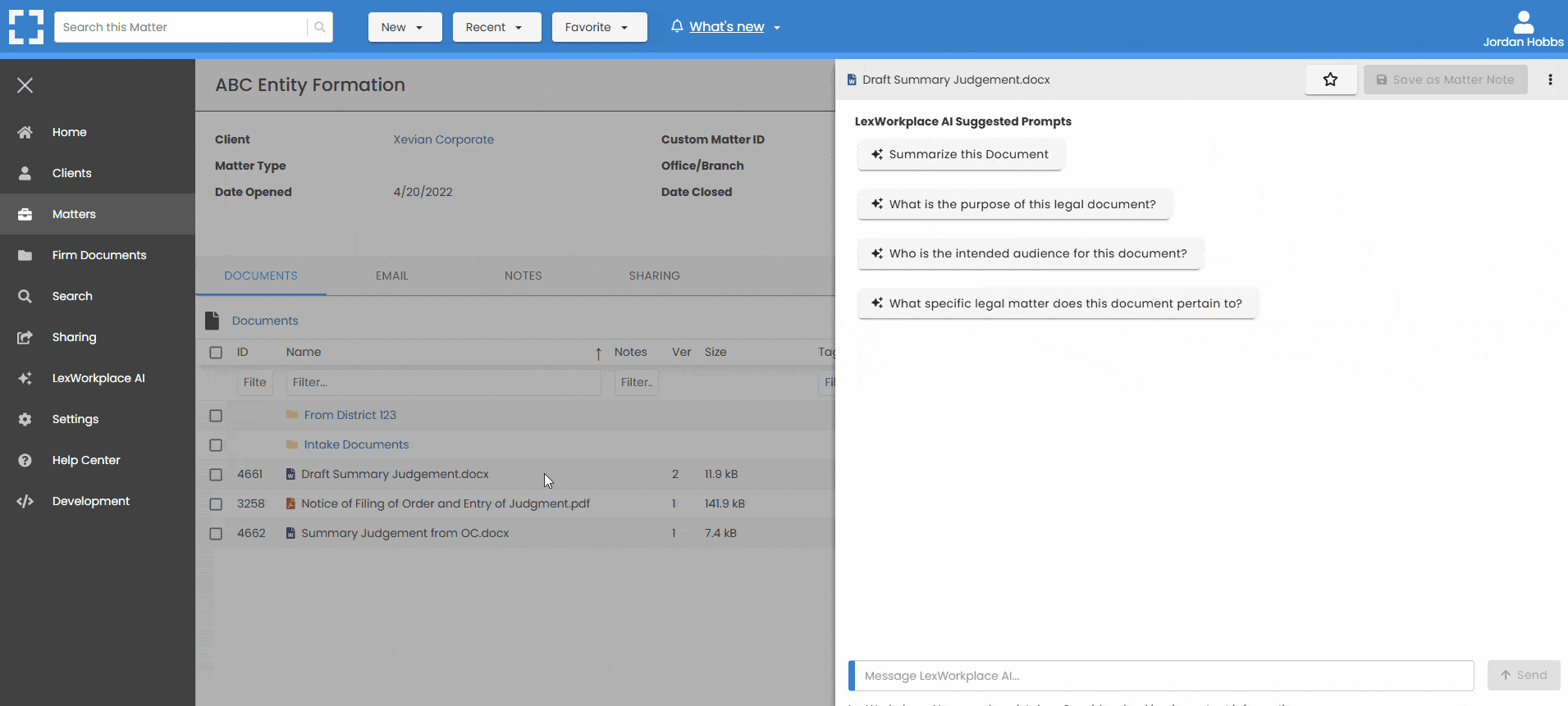Screen dimensions: 1568x706
Task: Click the Send button
Action: 1524,675
